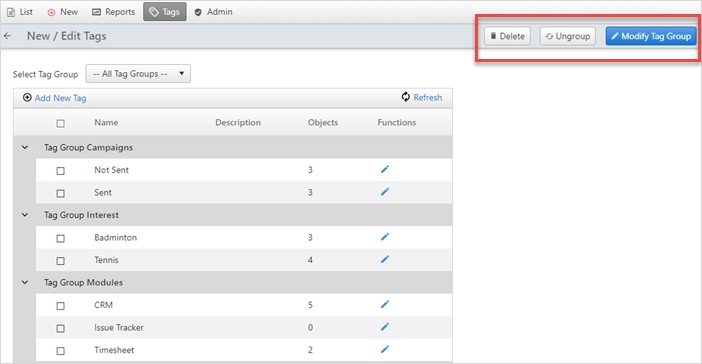Screen dimensions: 702x364
Task: Click the Modify Tag Group button
Action: click(651, 36)
